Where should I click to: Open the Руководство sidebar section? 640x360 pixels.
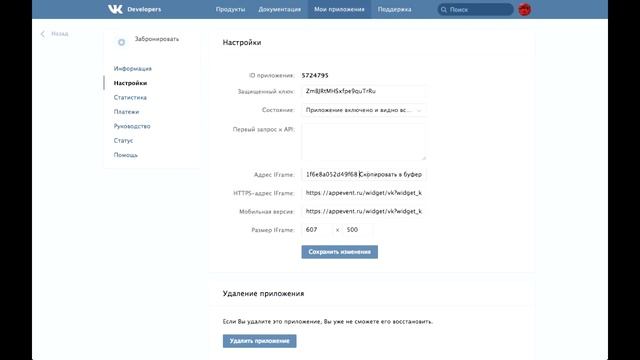click(132, 126)
